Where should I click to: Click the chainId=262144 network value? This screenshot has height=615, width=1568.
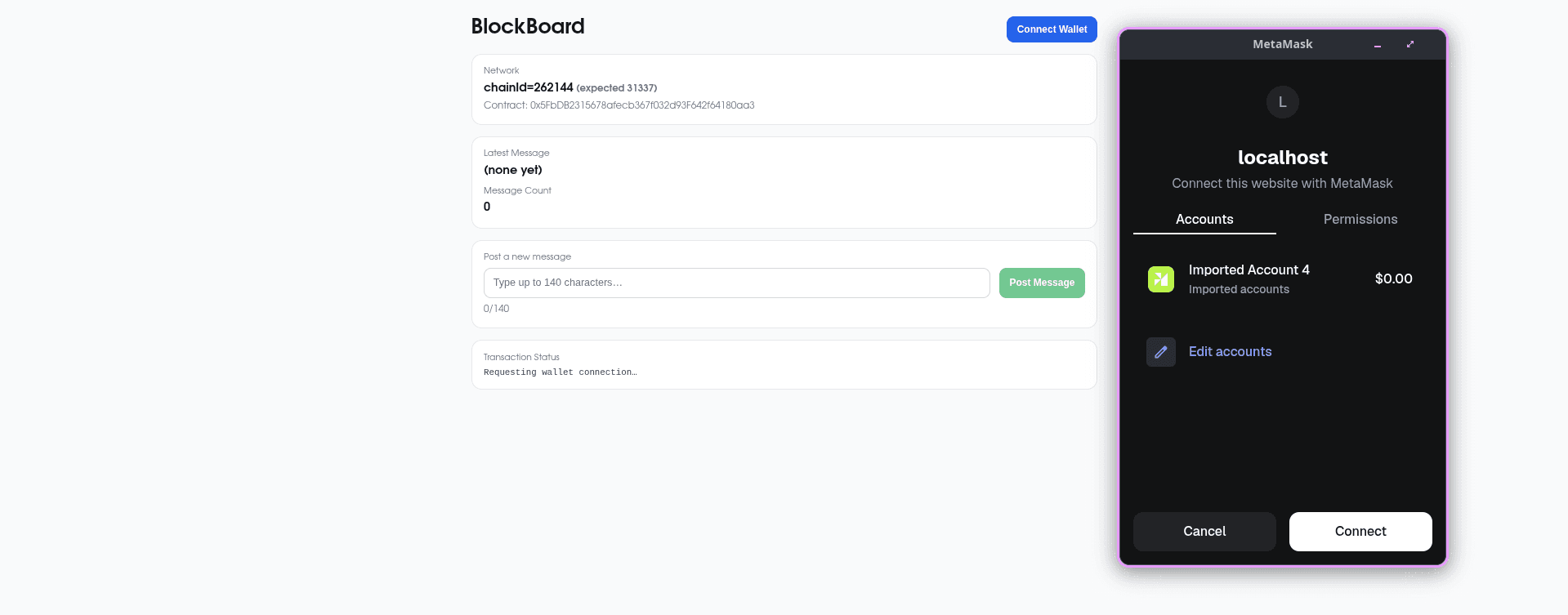coord(528,87)
